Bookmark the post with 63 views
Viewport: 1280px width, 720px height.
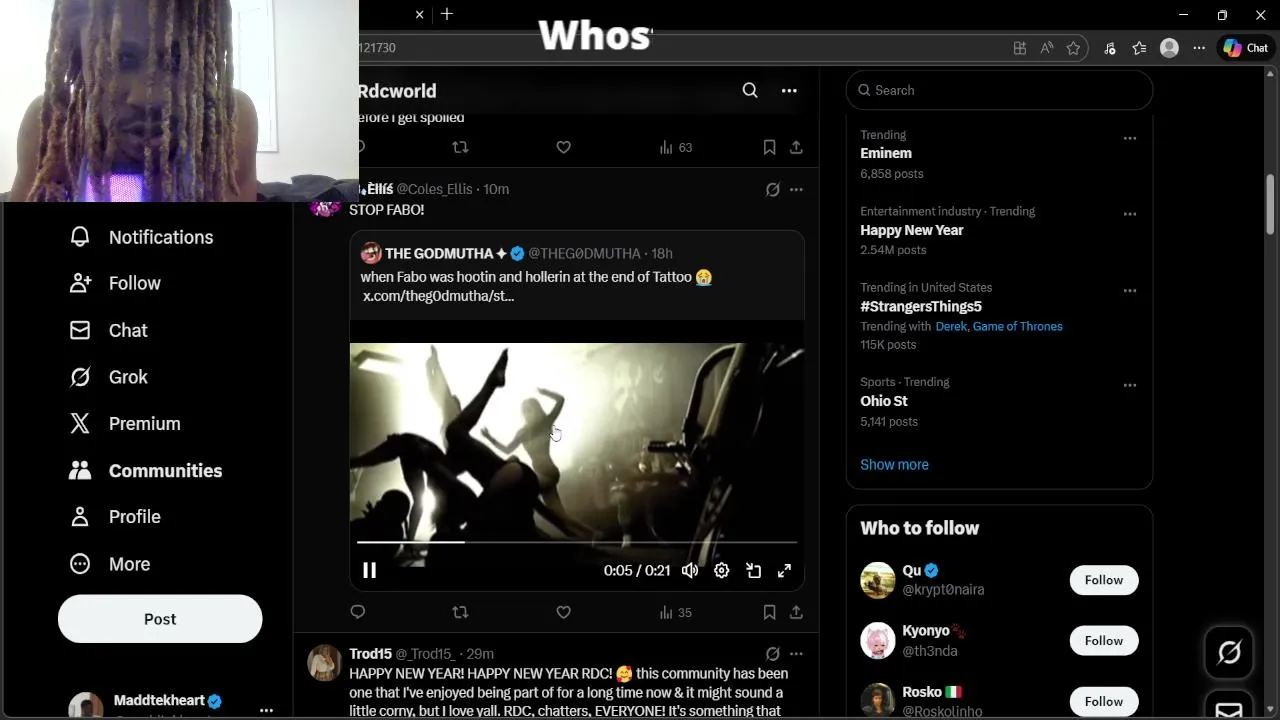click(769, 147)
